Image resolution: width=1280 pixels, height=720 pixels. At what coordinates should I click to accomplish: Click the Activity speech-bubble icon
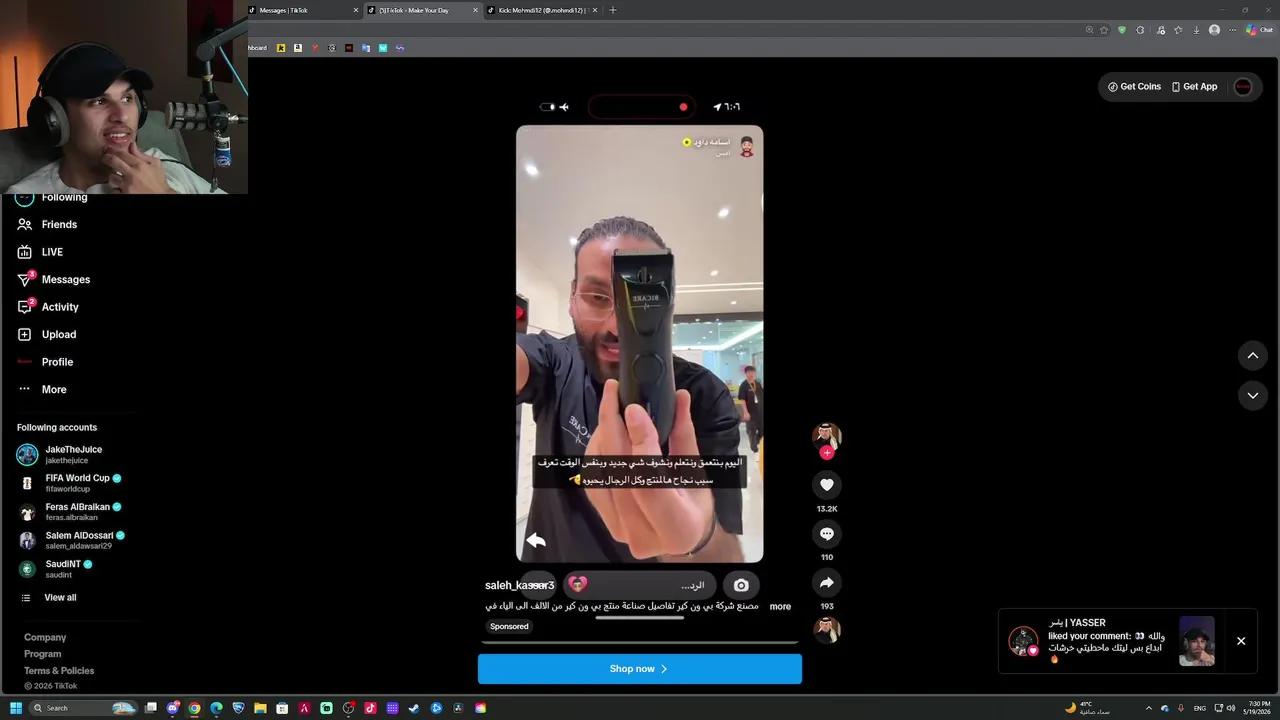tap(25, 307)
